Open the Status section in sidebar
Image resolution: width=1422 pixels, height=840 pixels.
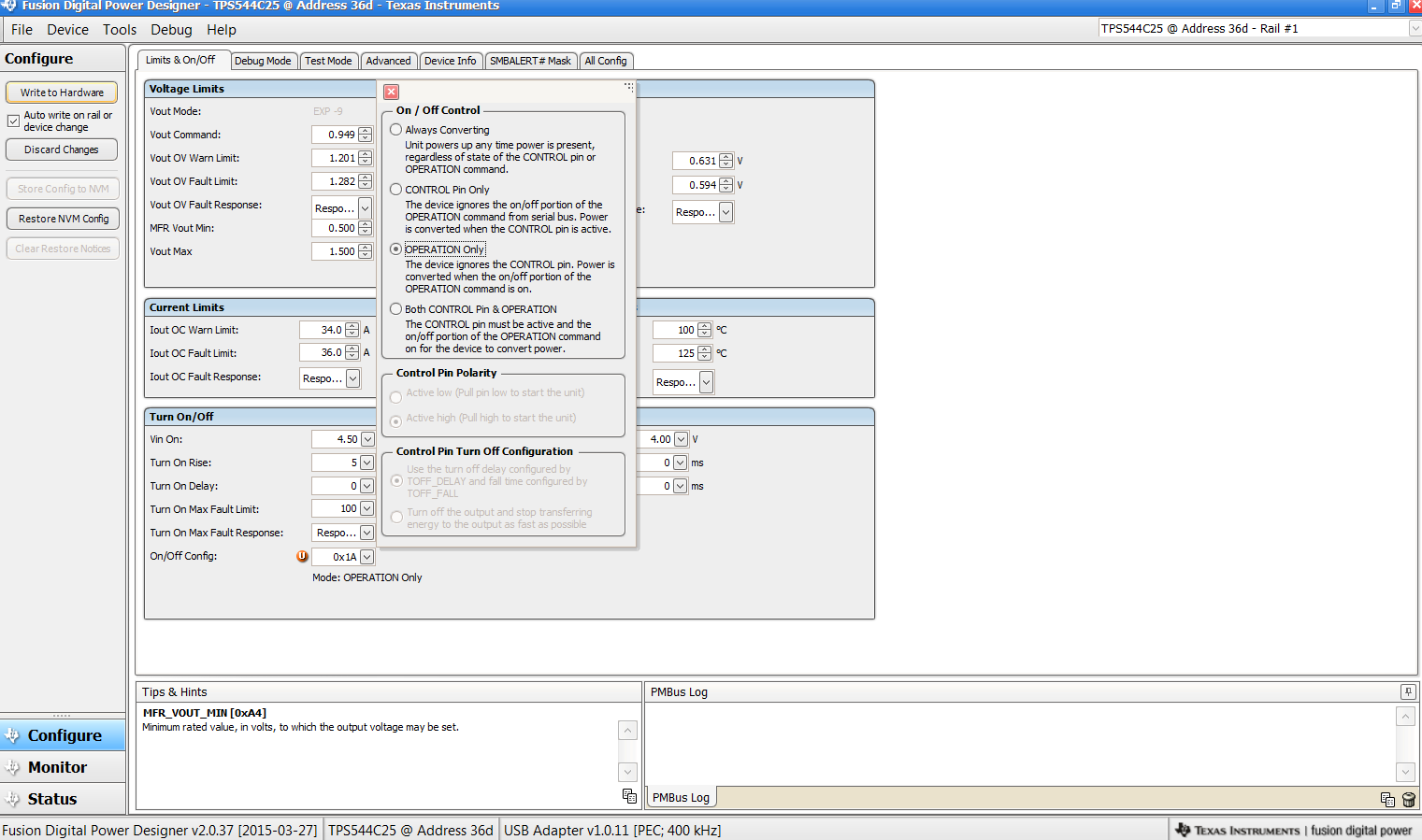coord(52,799)
